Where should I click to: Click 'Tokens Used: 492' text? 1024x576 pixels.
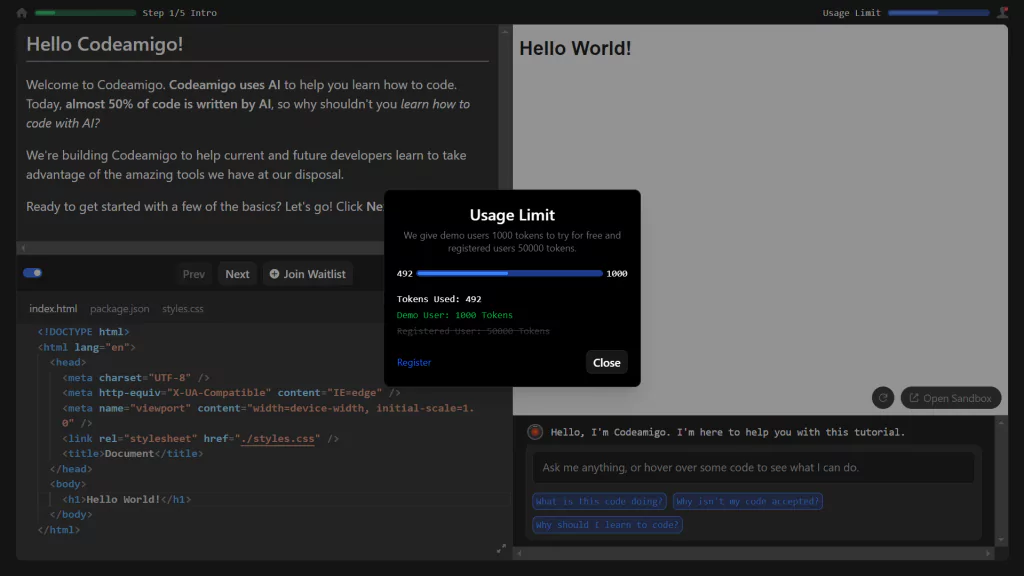439,299
